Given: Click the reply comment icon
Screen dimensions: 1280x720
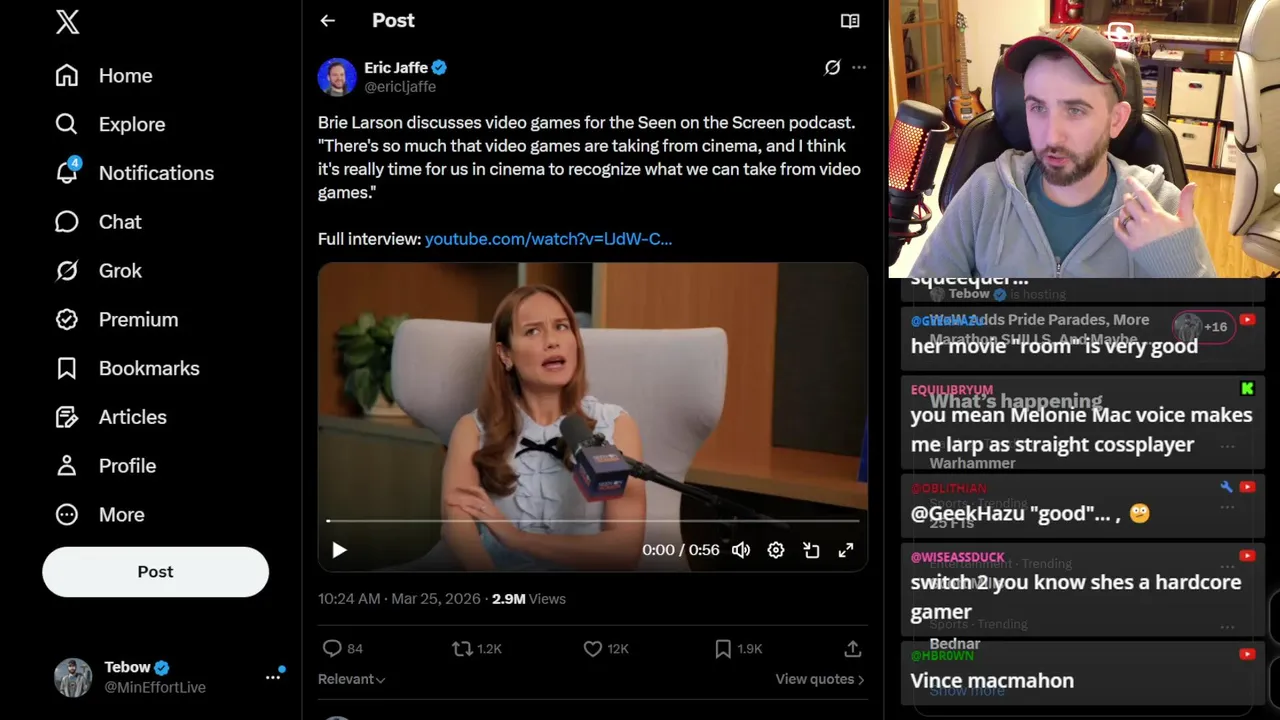Looking at the screenshot, I should pos(333,649).
